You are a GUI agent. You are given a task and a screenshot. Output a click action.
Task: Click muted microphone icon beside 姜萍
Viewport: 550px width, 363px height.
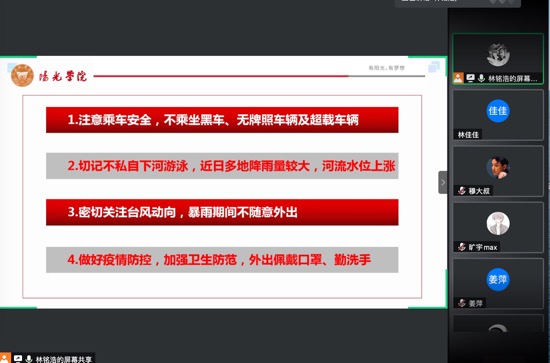coord(462,303)
